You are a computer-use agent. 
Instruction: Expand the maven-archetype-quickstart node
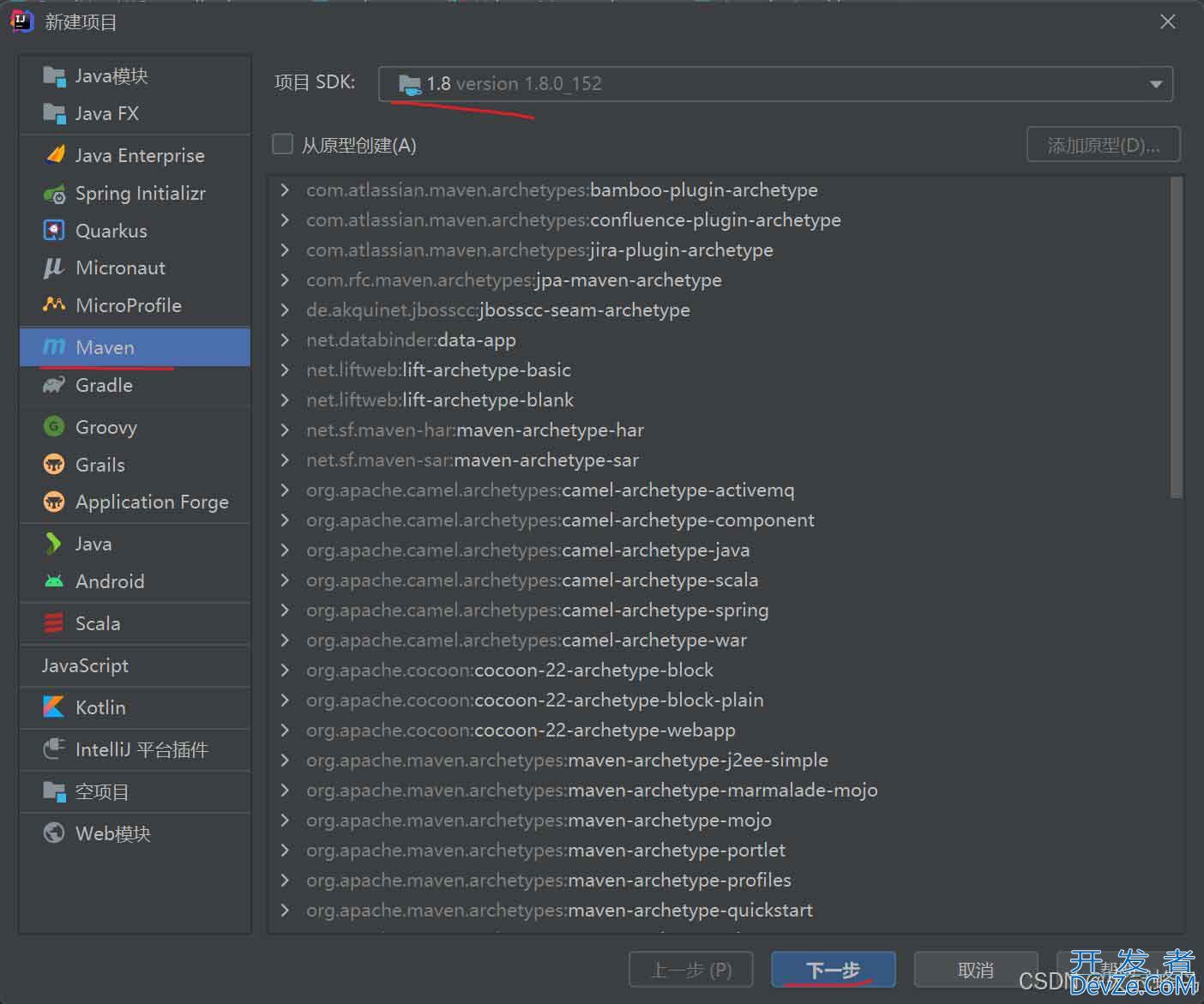[285, 910]
